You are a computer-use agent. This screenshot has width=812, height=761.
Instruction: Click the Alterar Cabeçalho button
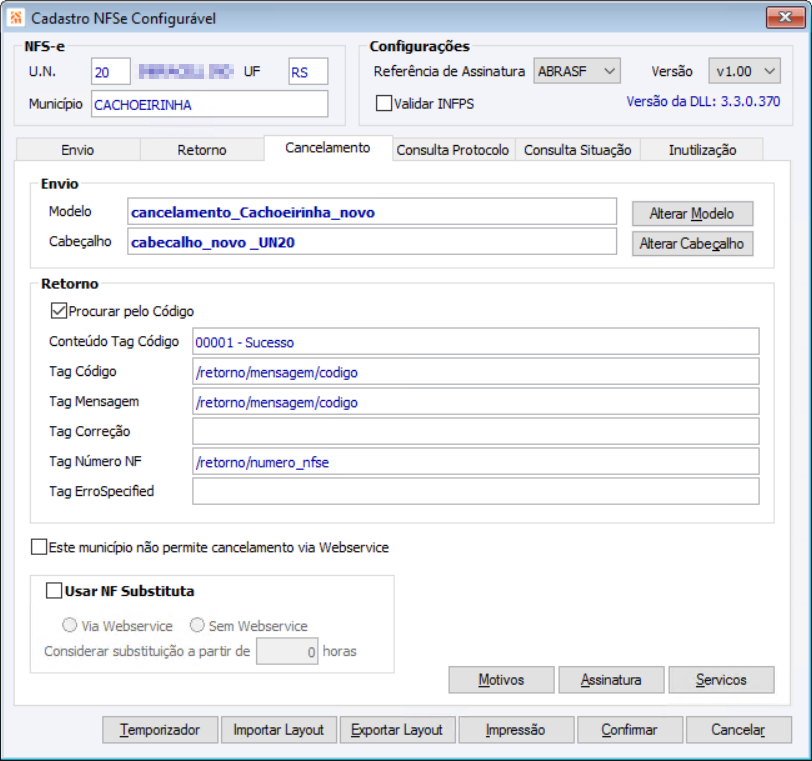coord(692,243)
